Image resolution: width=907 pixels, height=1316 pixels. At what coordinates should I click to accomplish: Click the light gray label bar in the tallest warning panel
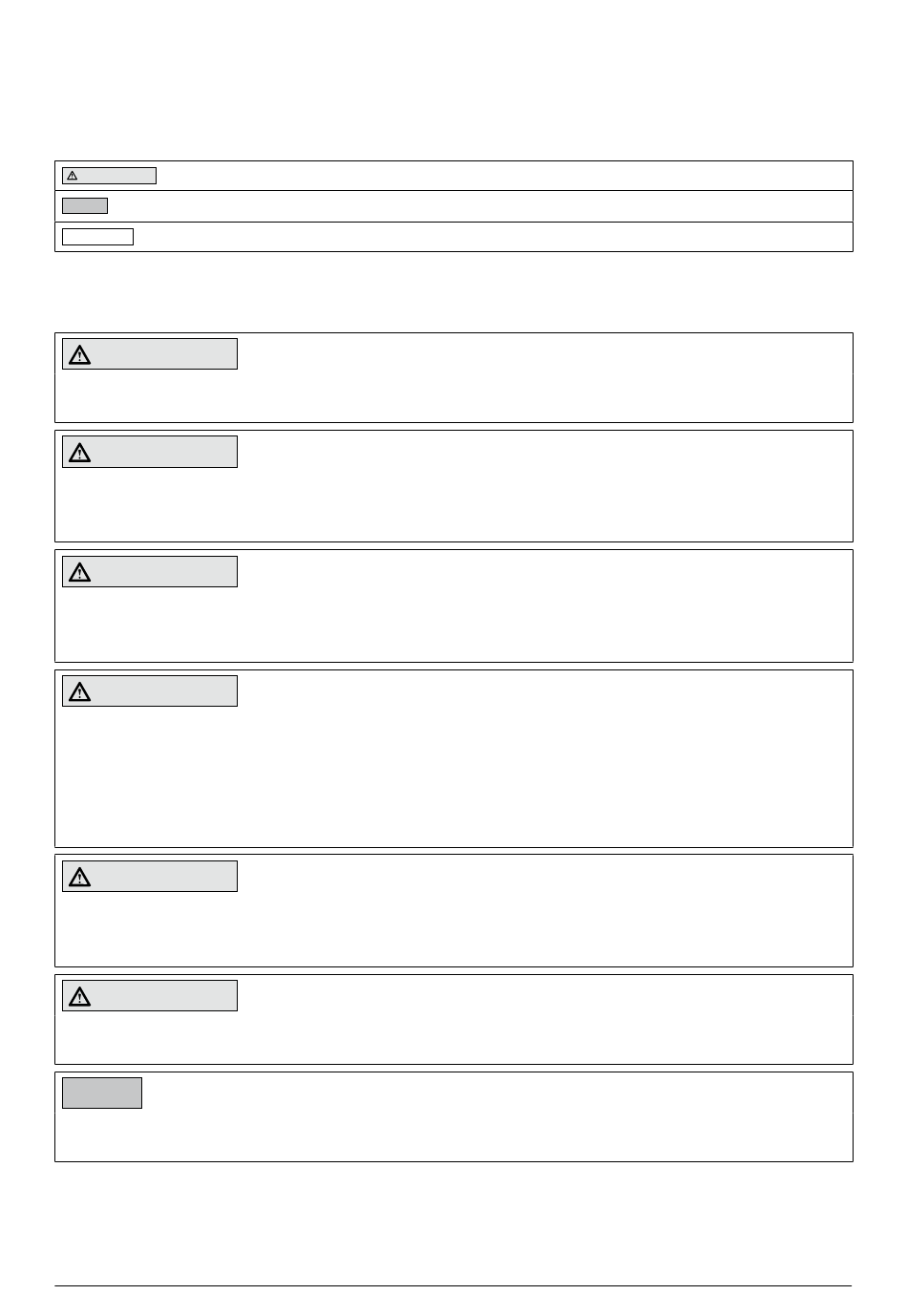pyautogui.click(x=150, y=690)
